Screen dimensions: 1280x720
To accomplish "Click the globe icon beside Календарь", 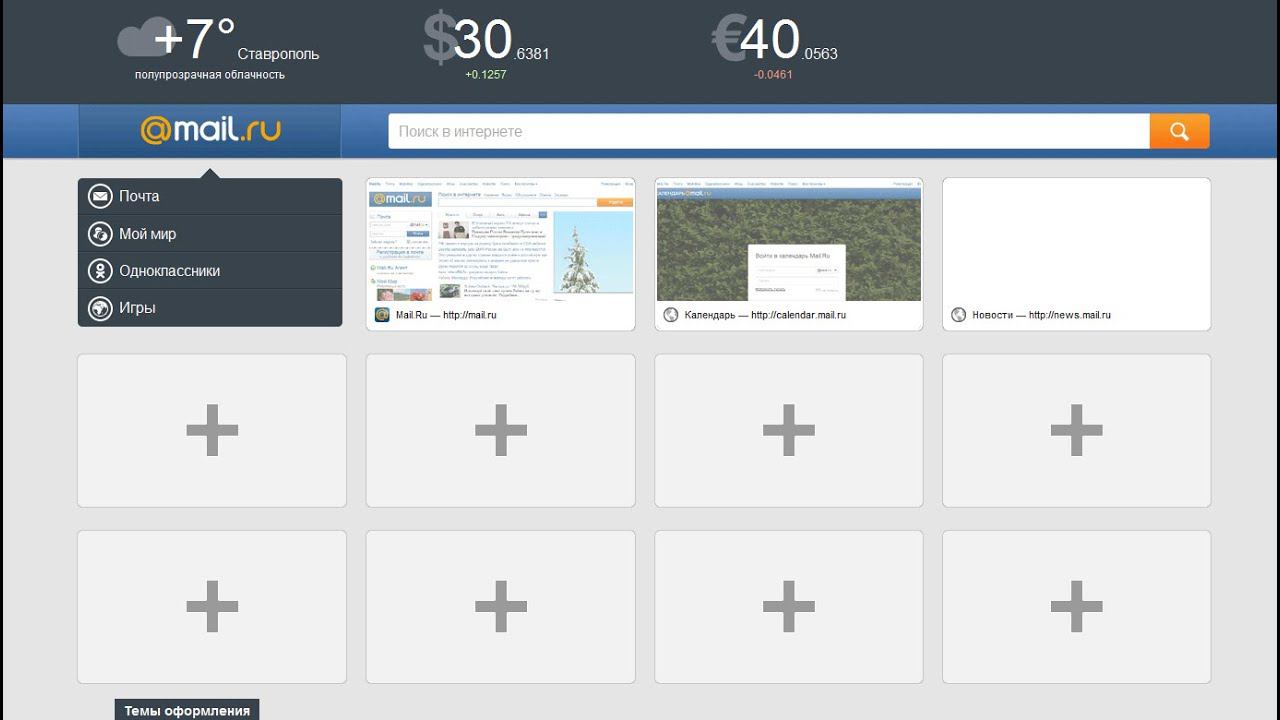I will pos(671,315).
